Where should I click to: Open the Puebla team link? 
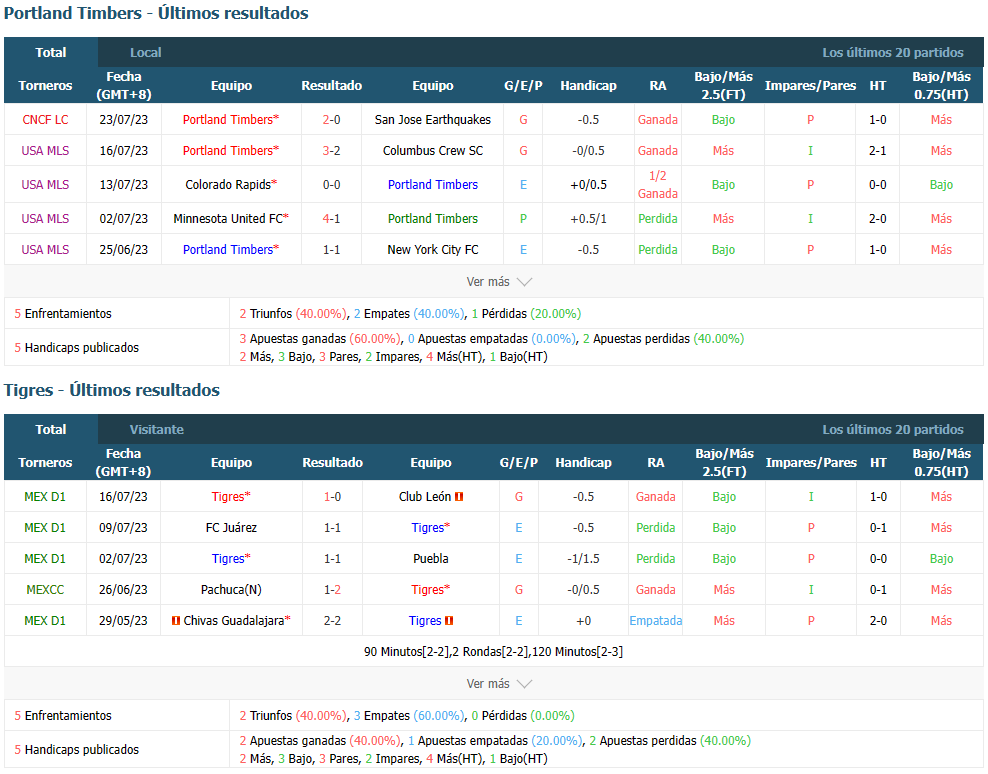point(431,558)
